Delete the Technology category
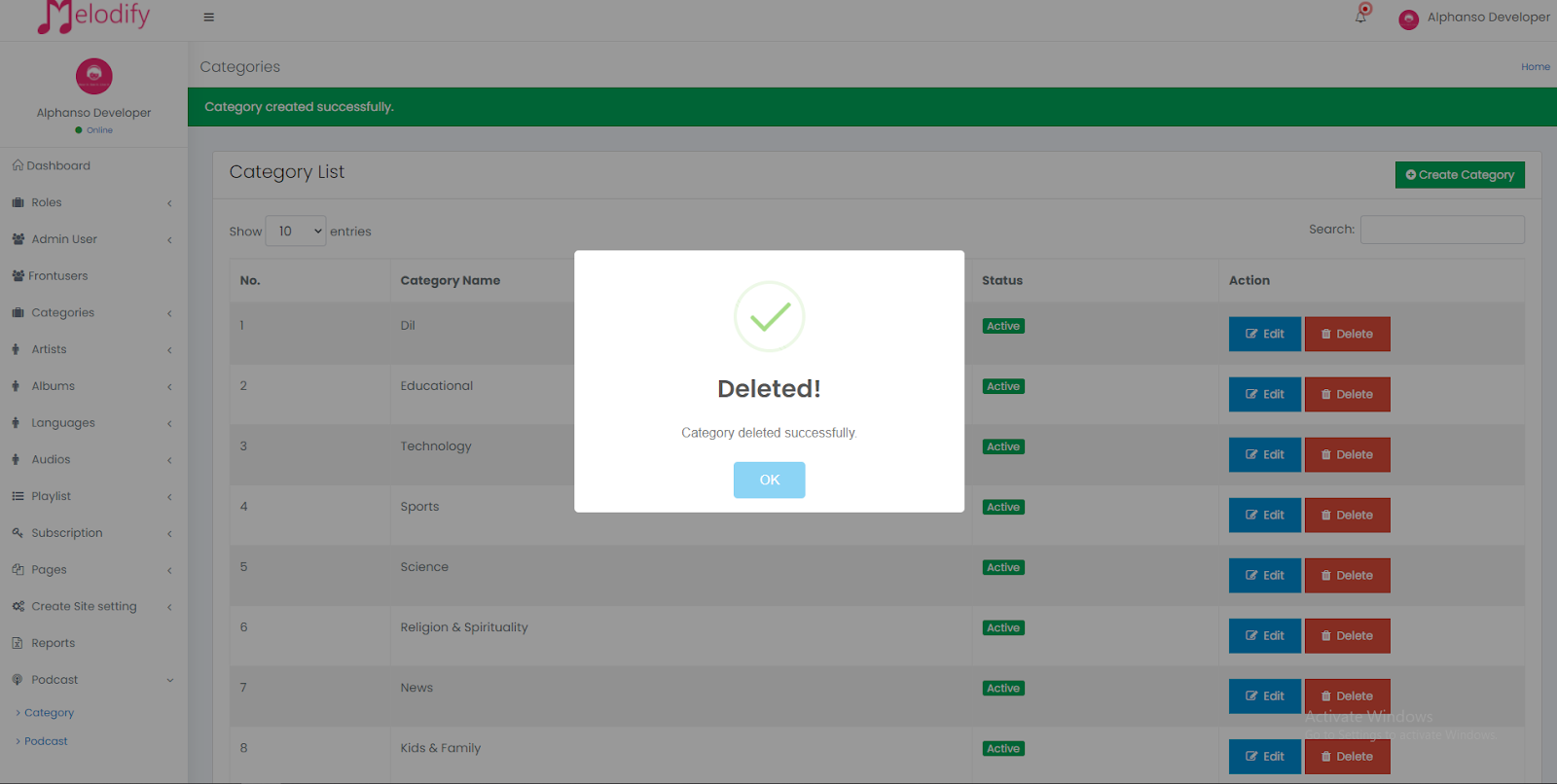The height and width of the screenshot is (784, 1557). (1347, 454)
